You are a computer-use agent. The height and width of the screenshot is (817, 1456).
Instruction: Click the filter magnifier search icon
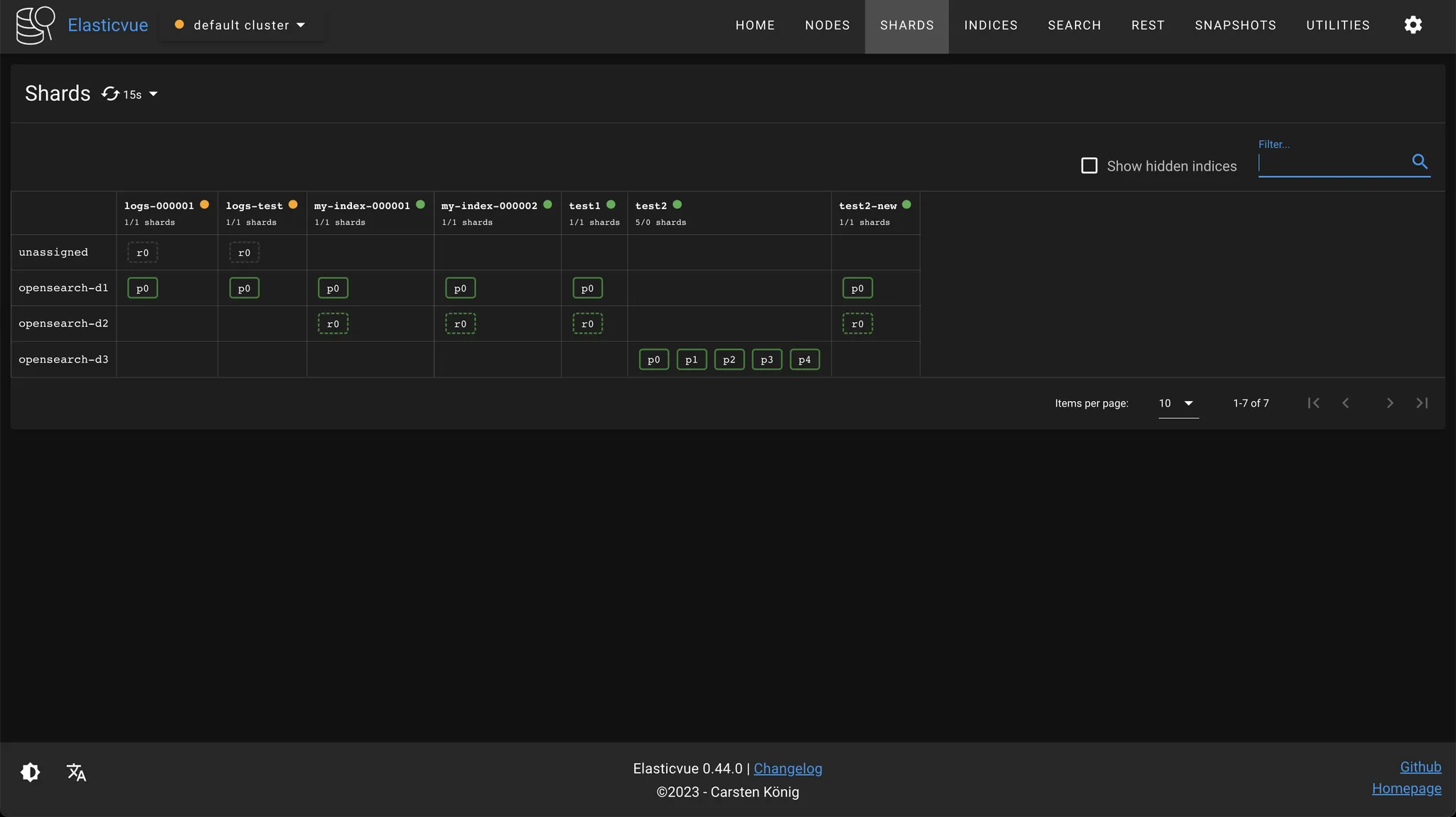point(1419,161)
